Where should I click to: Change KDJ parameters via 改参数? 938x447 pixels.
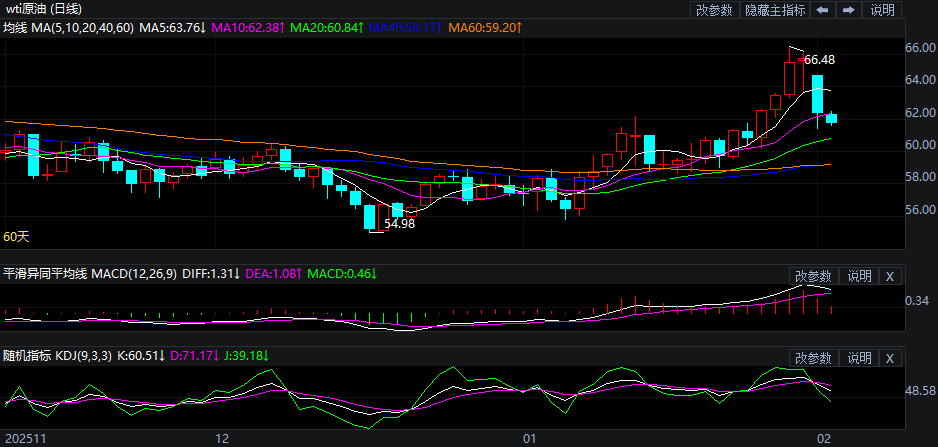click(x=813, y=358)
